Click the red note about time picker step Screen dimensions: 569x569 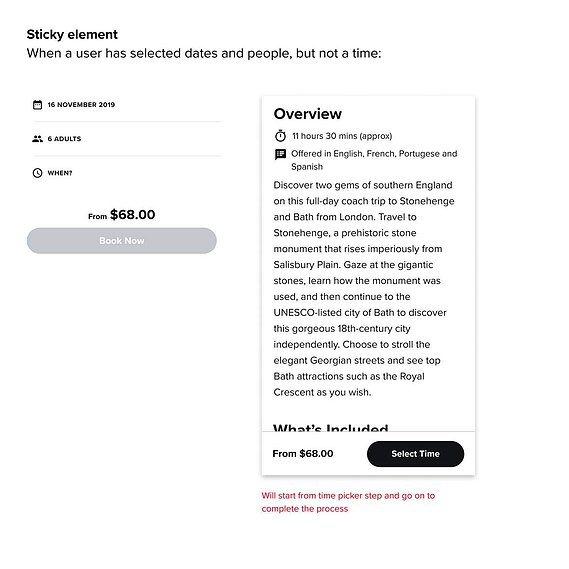pyautogui.click(x=348, y=502)
